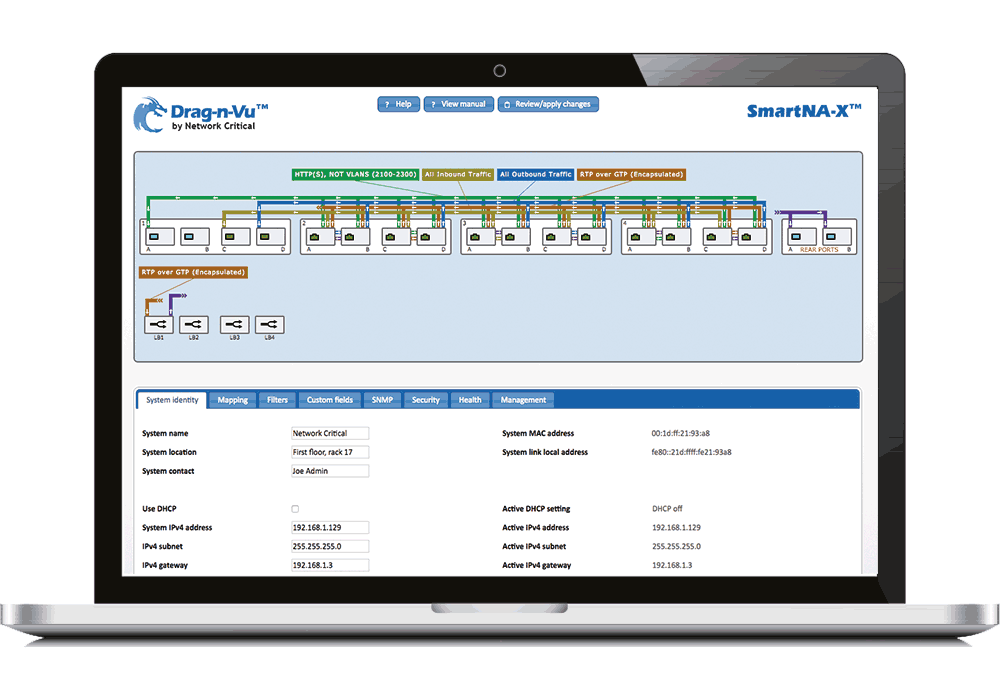This screenshot has width=1000, height=700.
Task: Select port B in module 1
Action: click(194, 237)
